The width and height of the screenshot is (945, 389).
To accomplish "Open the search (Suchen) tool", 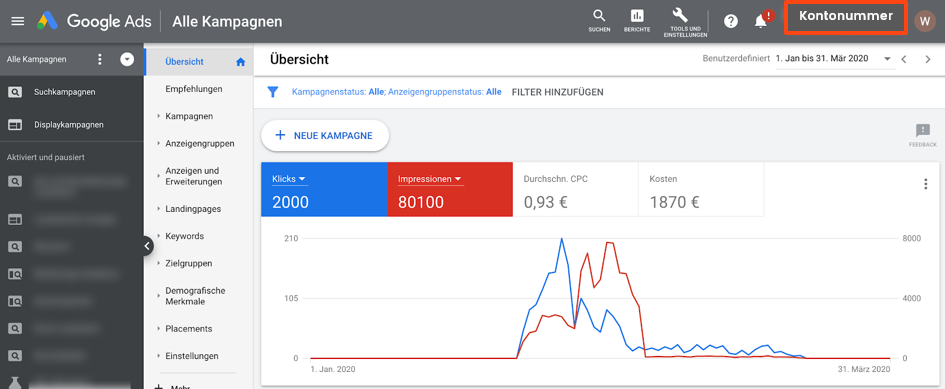I will click(x=599, y=20).
